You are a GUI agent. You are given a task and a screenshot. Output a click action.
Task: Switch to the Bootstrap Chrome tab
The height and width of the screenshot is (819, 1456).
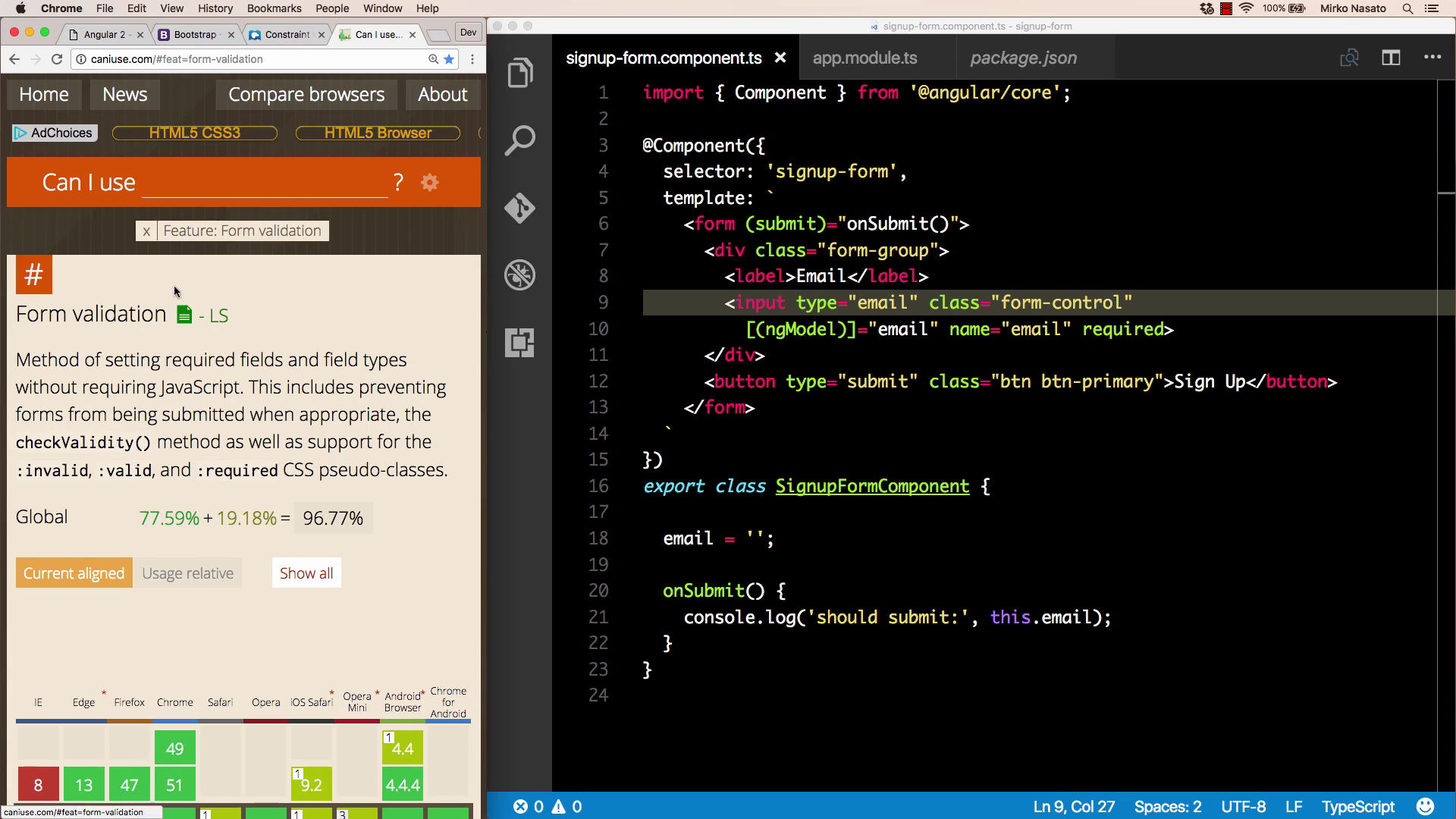pyautogui.click(x=196, y=35)
